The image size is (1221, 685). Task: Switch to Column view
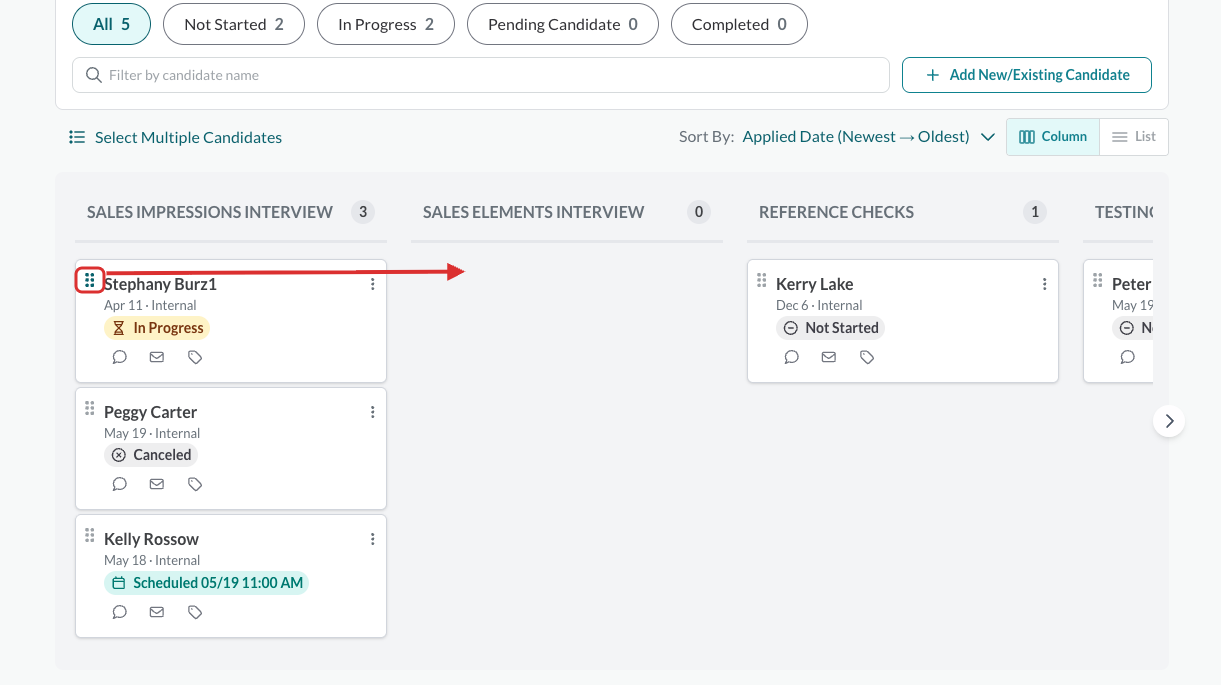pos(1053,137)
